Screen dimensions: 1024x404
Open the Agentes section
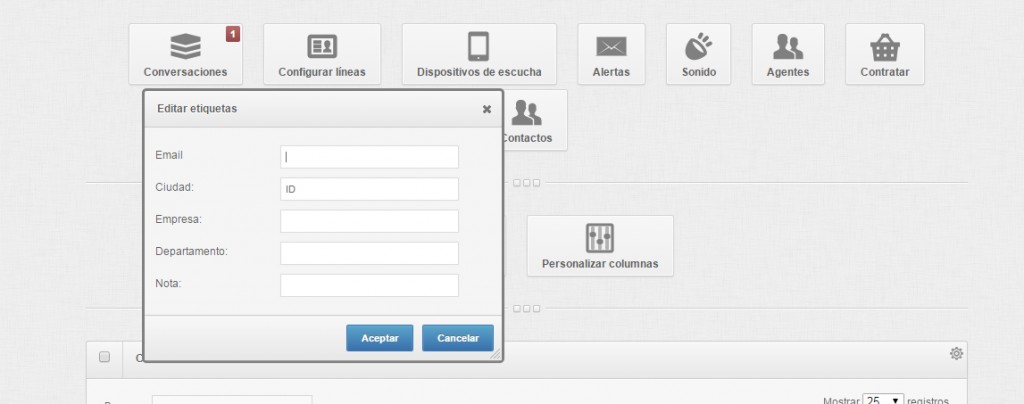coord(788,54)
